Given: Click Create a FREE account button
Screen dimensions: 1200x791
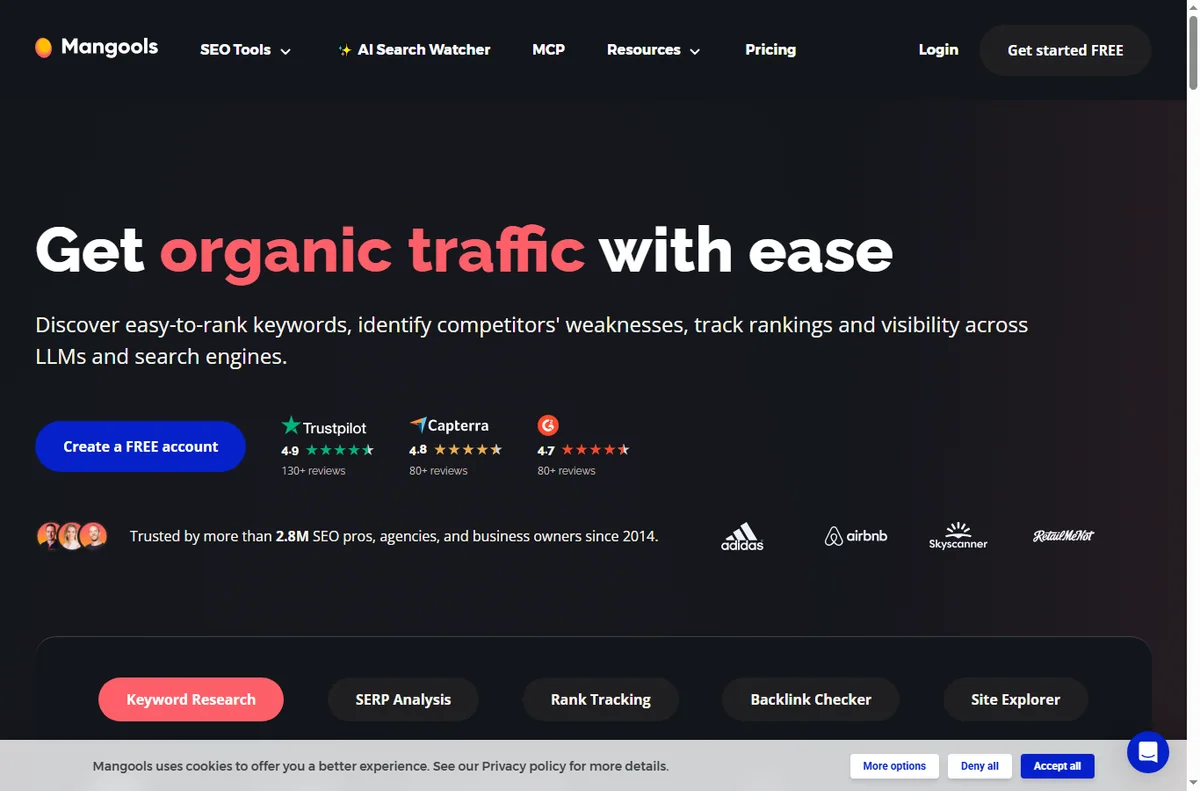Looking at the screenshot, I should 140,446.
